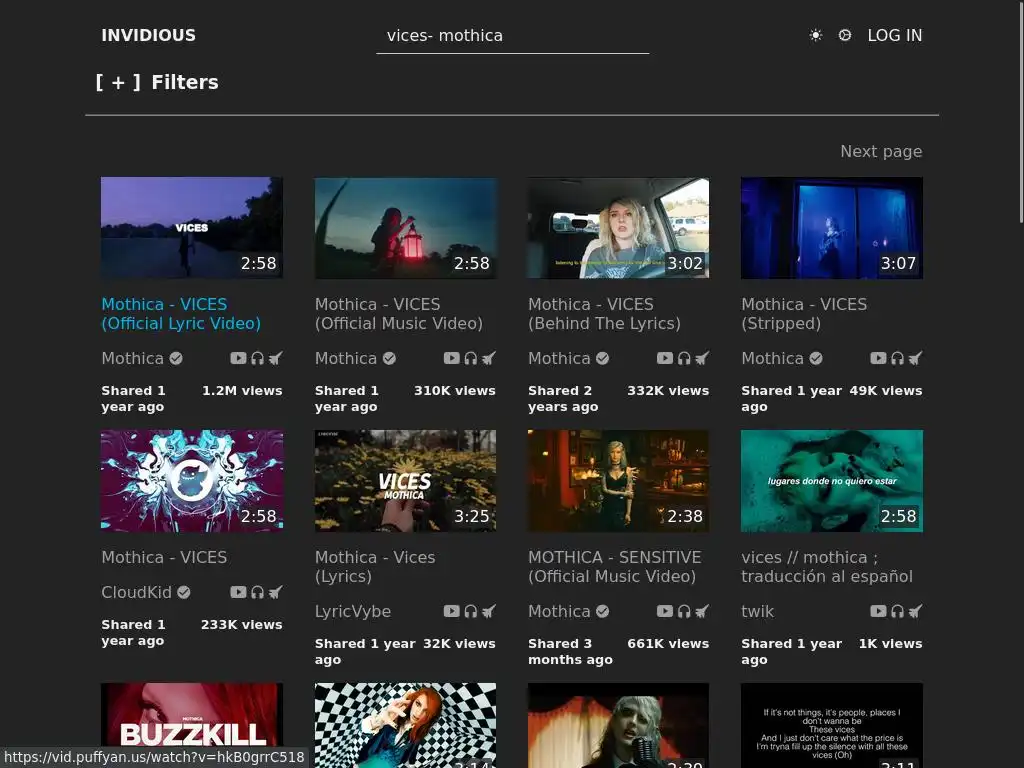This screenshot has width=1024, height=768.
Task: Open vices // mothica traducción al español title
Action: (827, 567)
